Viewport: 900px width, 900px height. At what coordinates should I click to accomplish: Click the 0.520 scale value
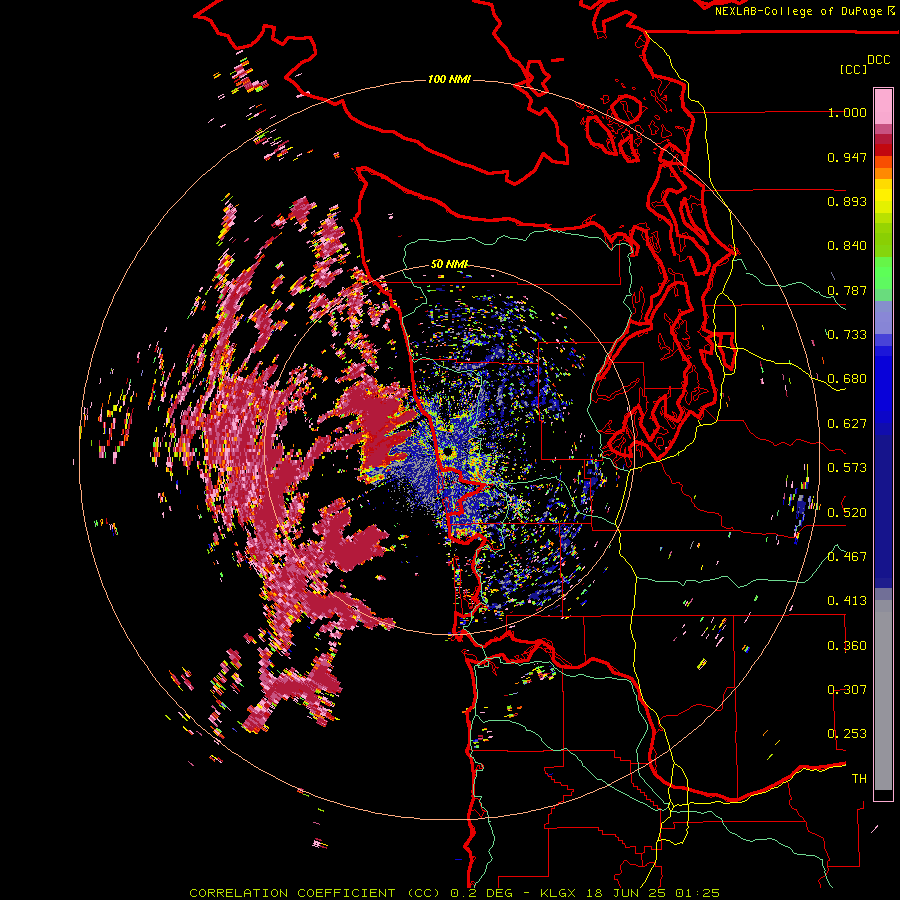click(x=847, y=513)
